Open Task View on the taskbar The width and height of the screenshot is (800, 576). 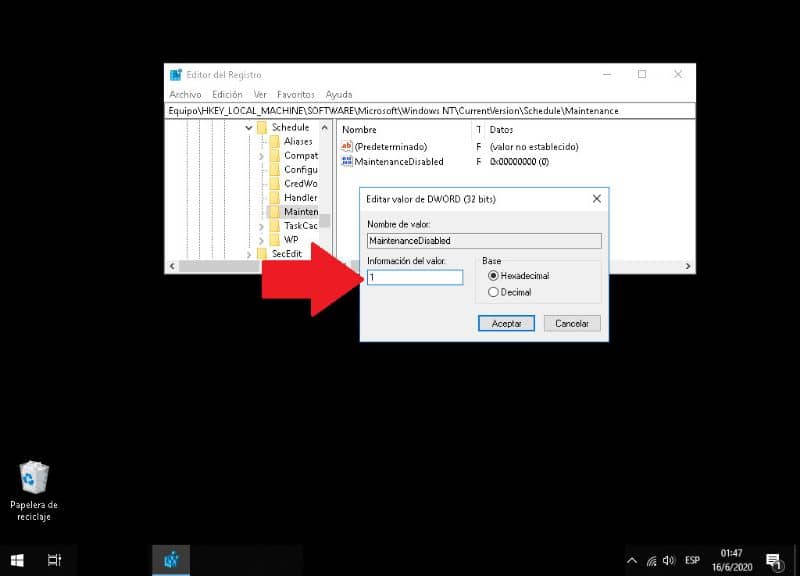[x=54, y=560]
